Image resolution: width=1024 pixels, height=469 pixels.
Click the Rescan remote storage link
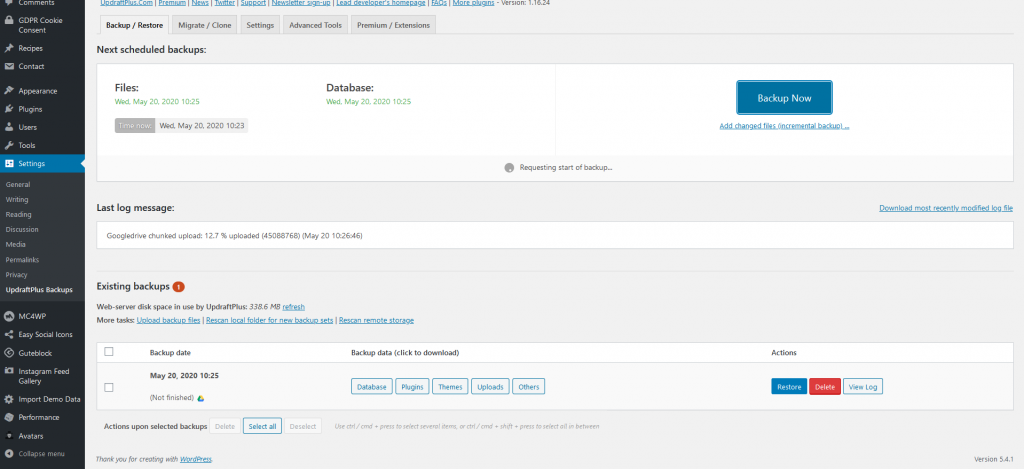point(376,321)
